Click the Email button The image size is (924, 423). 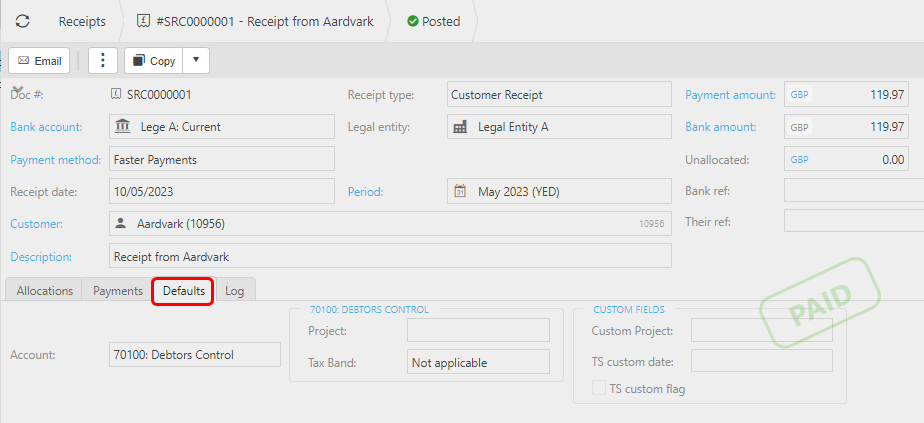(40, 60)
